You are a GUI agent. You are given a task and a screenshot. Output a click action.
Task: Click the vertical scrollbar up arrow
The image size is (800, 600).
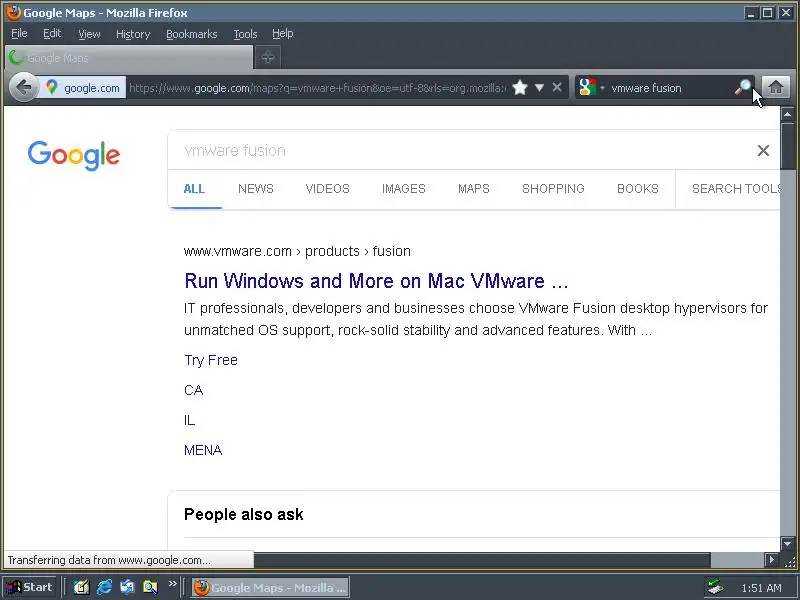point(787,114)
